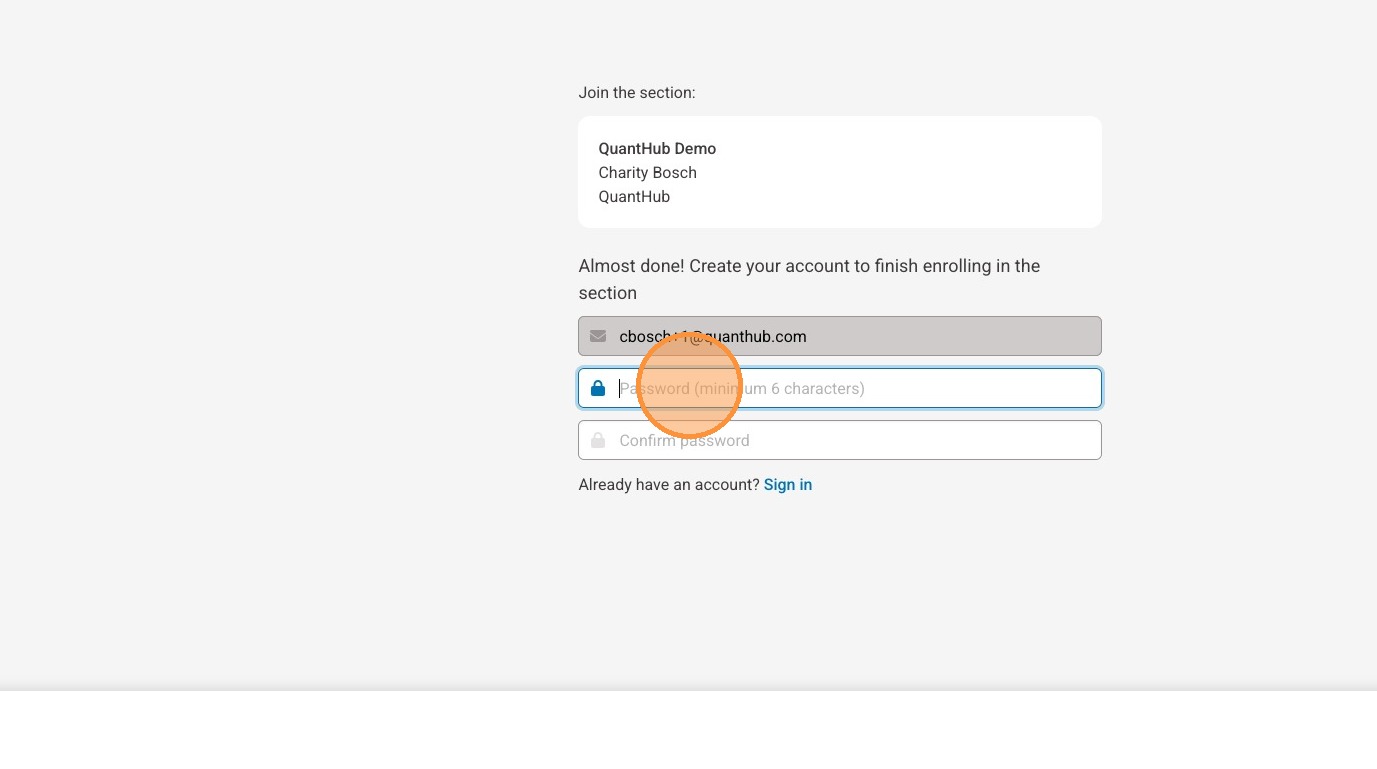Click empty gray background left of the form
Viewport: 1377px width, 769px height.
pyautogui.click(x=280, y=350)
